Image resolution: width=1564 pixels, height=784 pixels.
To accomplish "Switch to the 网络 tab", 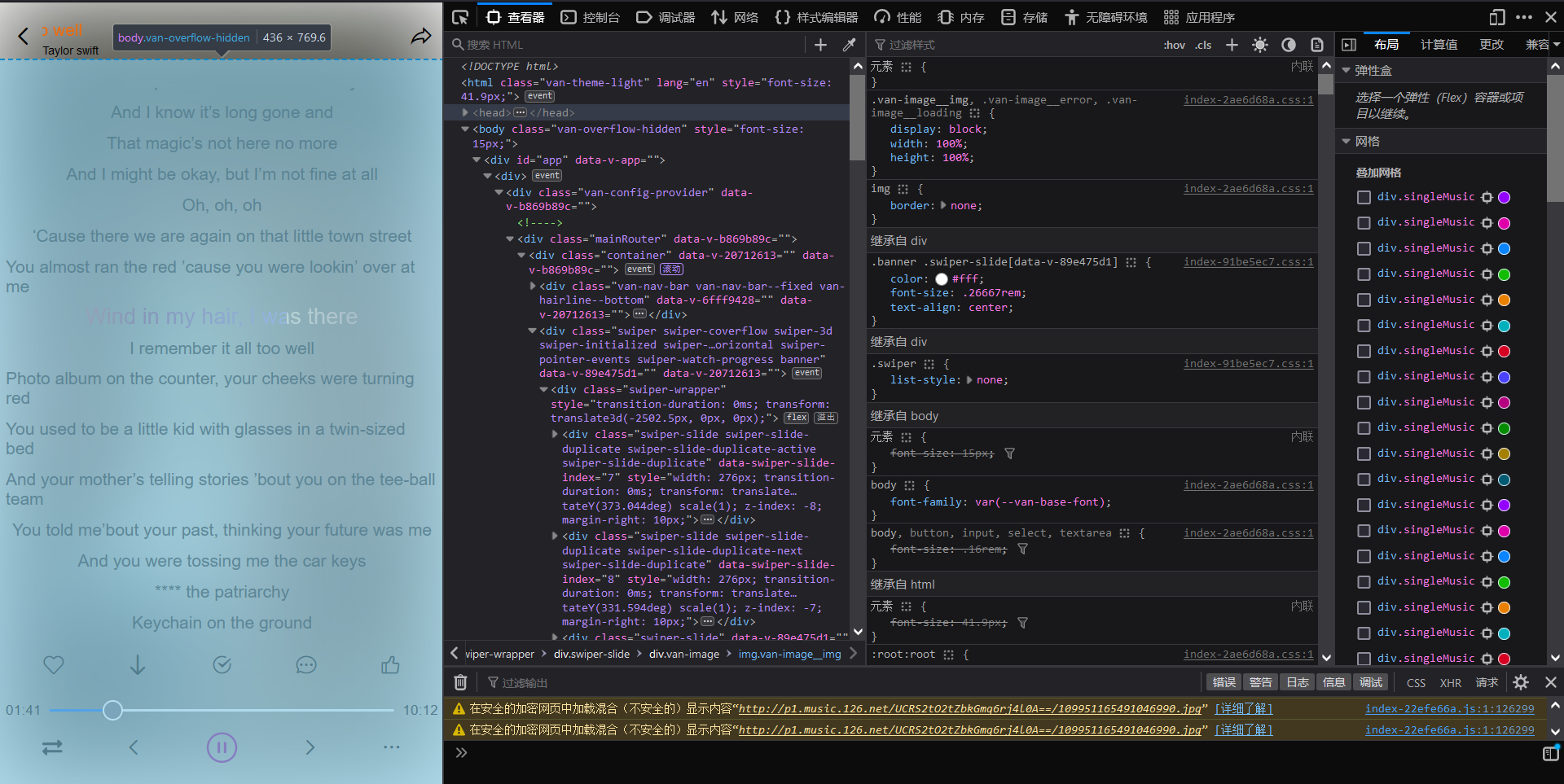I will pyautogui.click(x=735, y=17).
